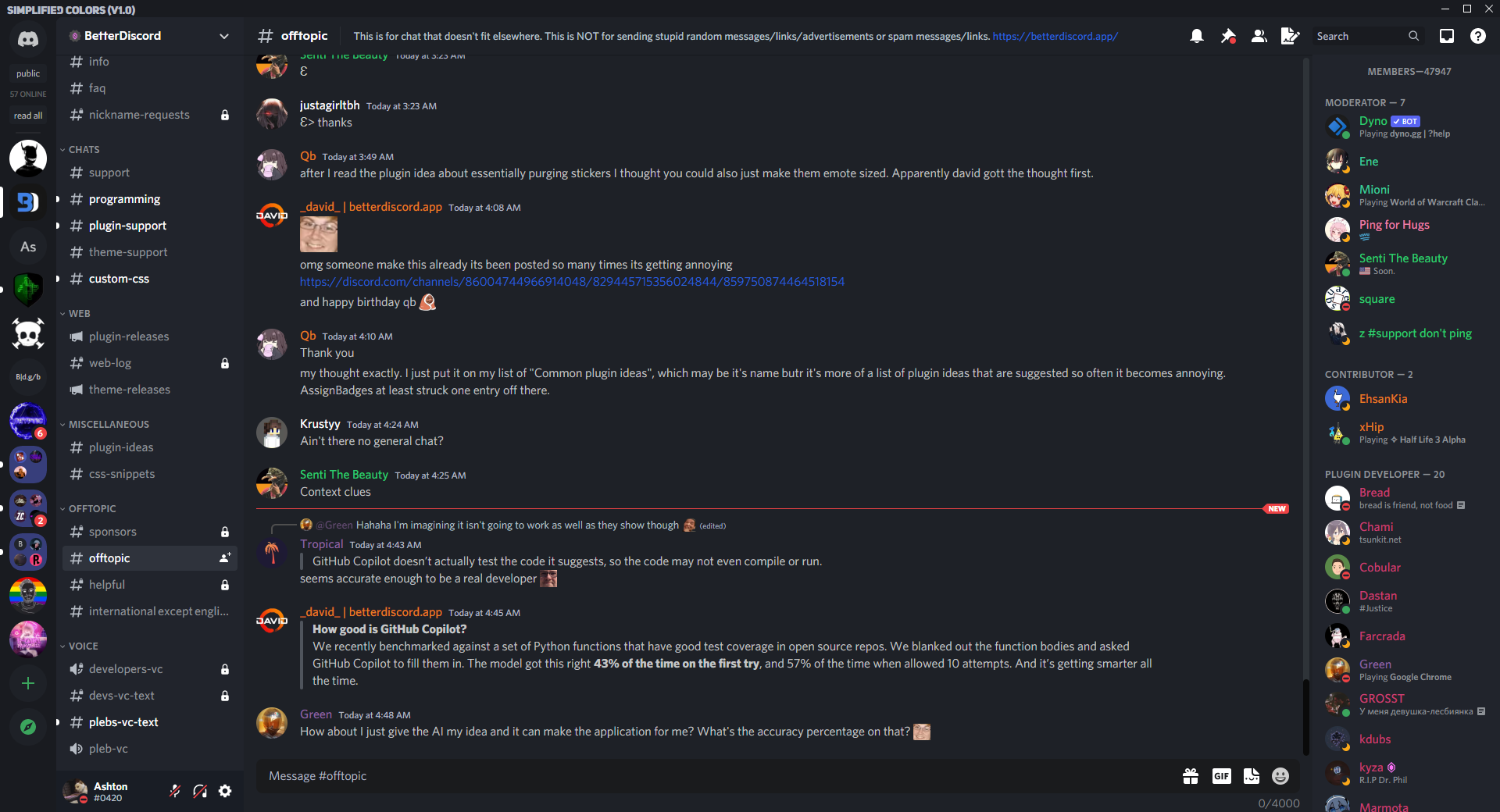The height and width of the screenshot is (812, 1500).
Task: Open Discord help via the question mark icon
Action: 1479,36
